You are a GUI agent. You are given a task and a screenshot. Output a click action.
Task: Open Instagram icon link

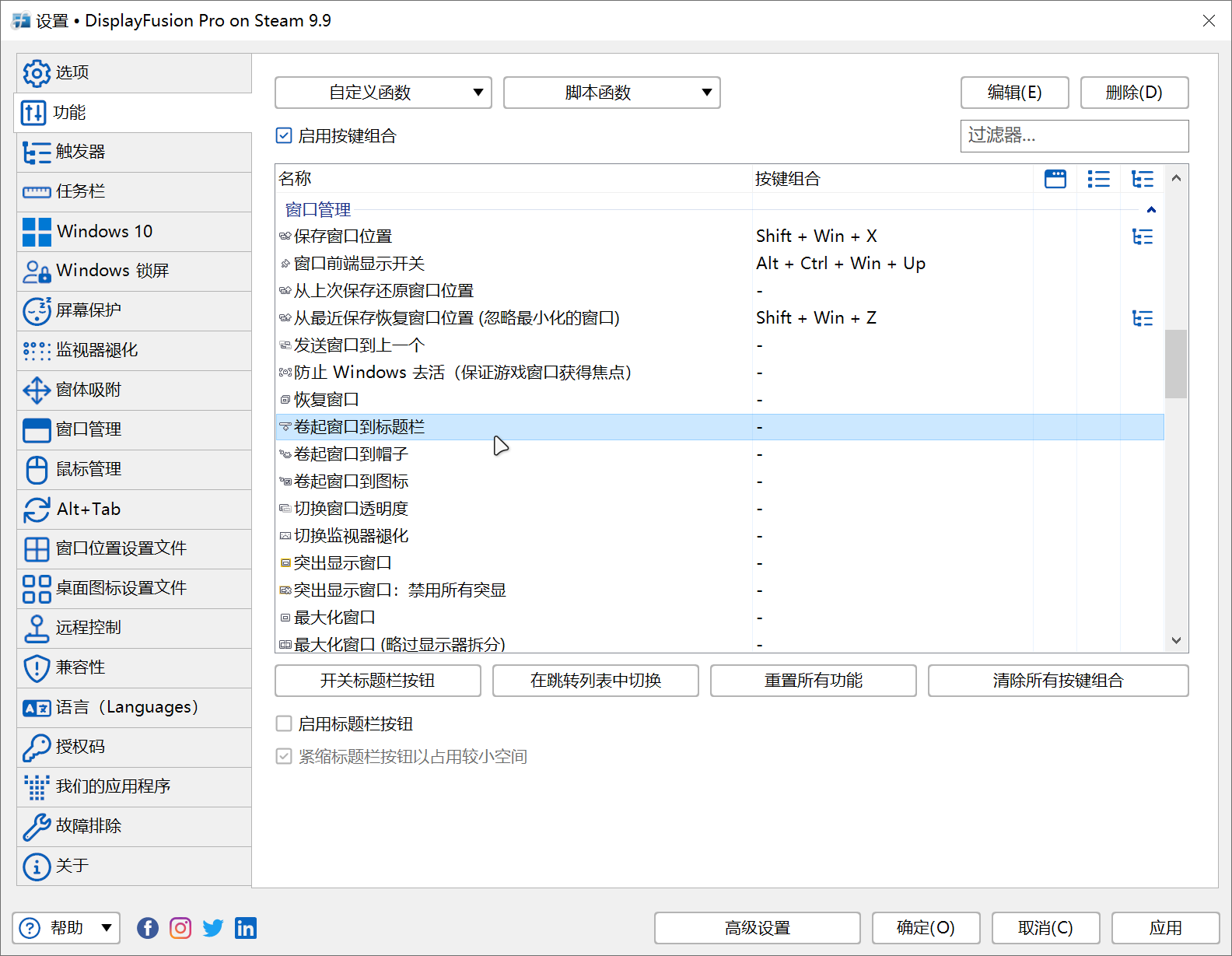click(180, 928)
